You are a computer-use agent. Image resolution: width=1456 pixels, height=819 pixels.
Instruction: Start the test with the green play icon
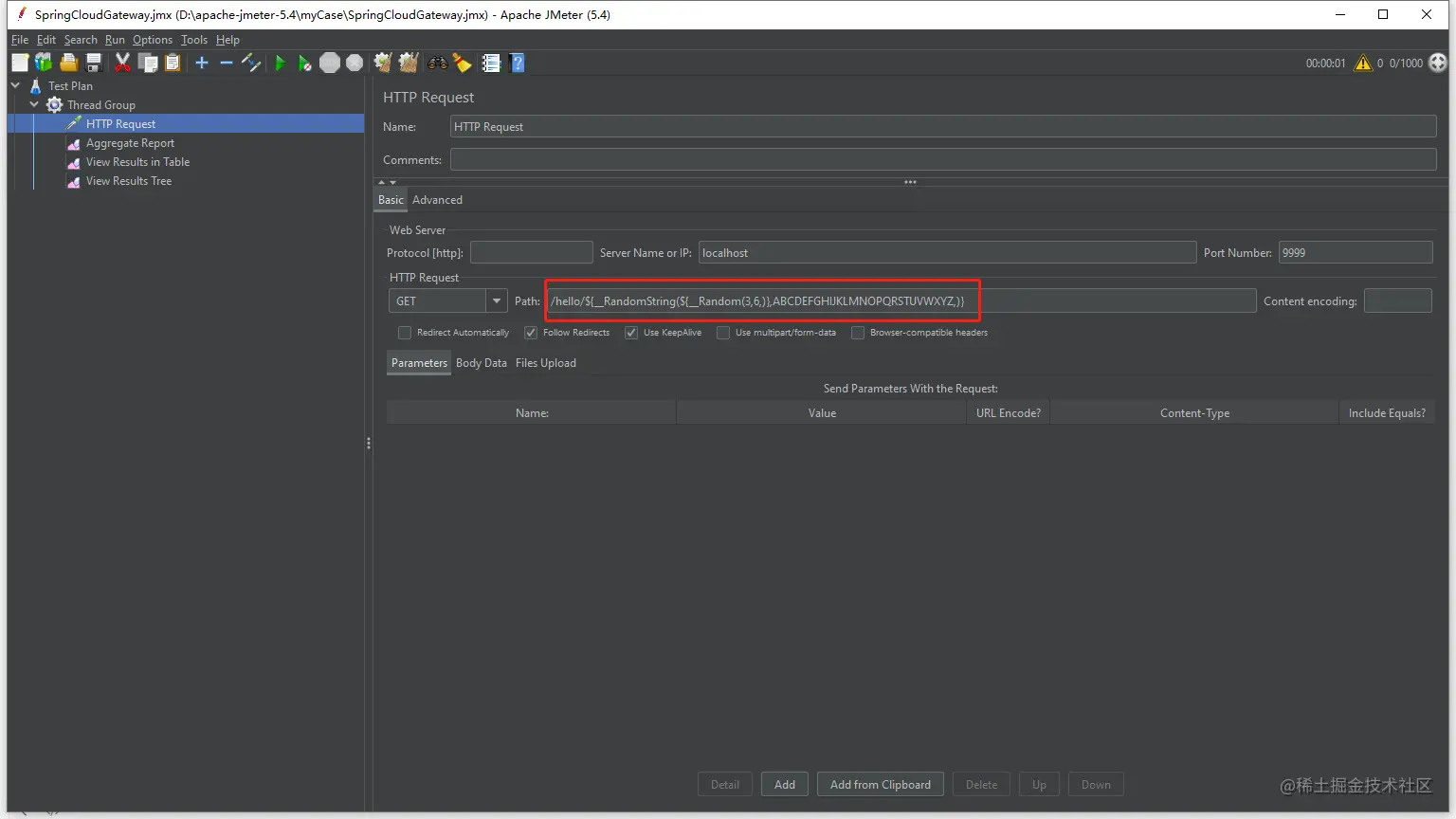pyautogui.click(x=280, y=63)
